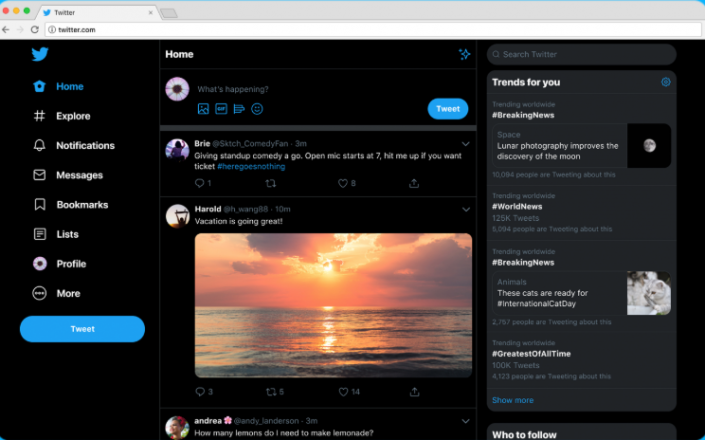
Task: Expand options chevron on Brie's tweet
Action: click(x=466, y=144)
